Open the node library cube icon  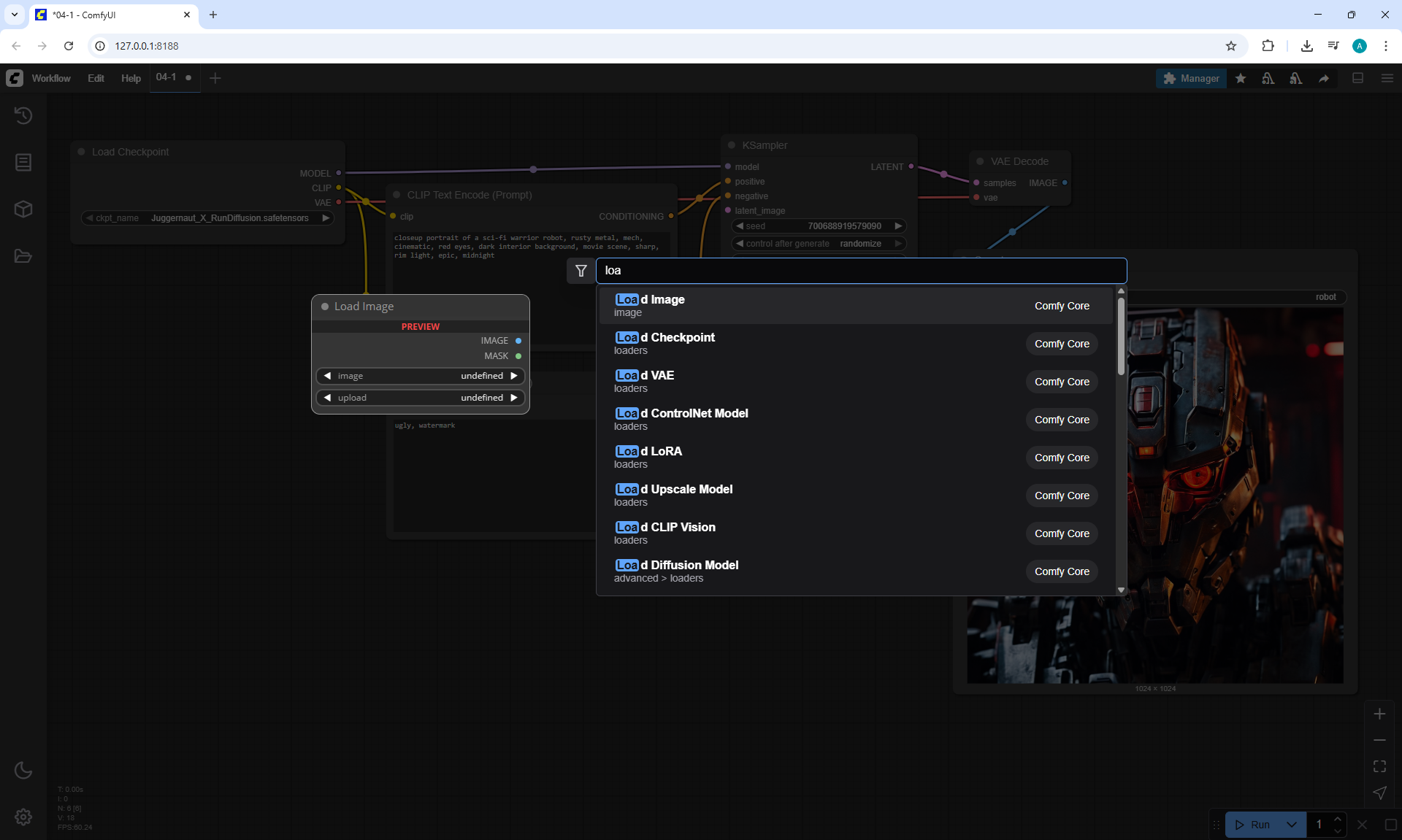point(23,209)
